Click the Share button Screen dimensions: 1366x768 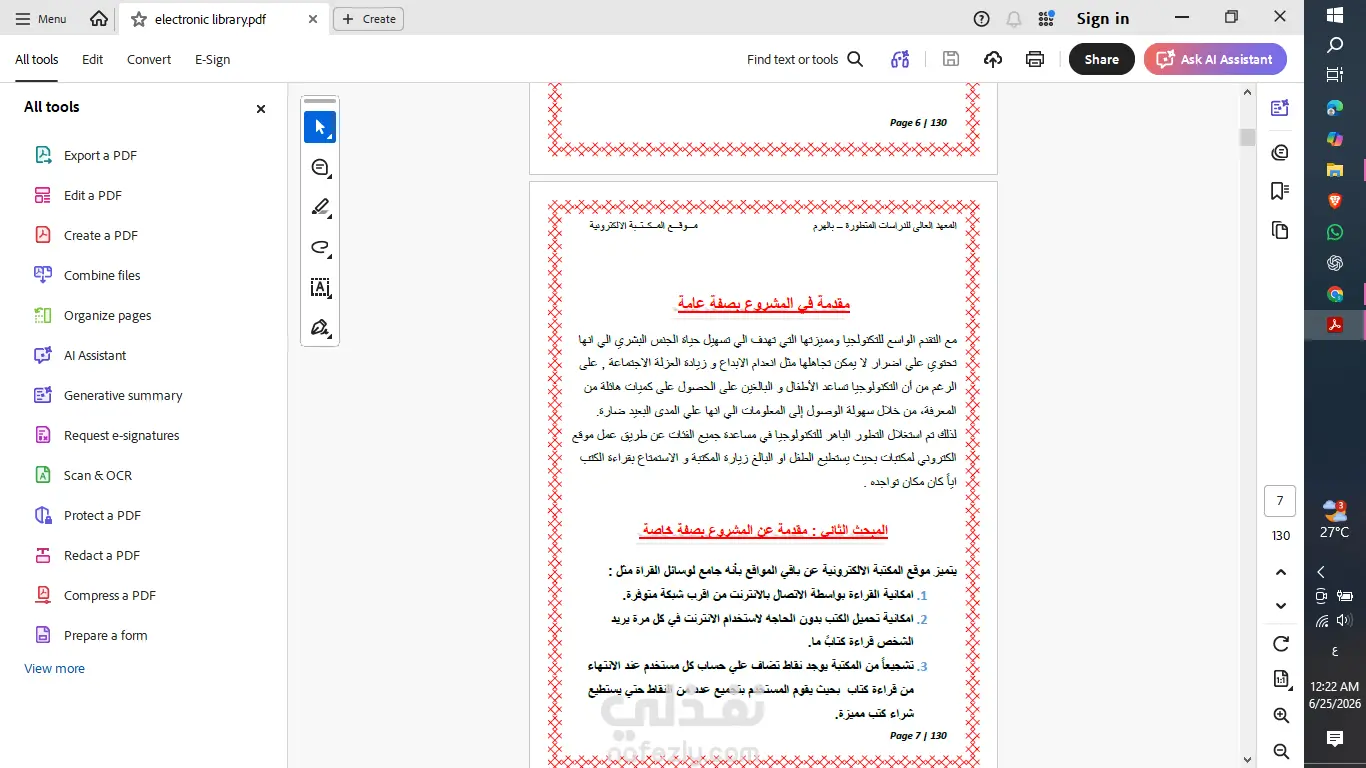pyautogui.click(x=1102, y=59)
